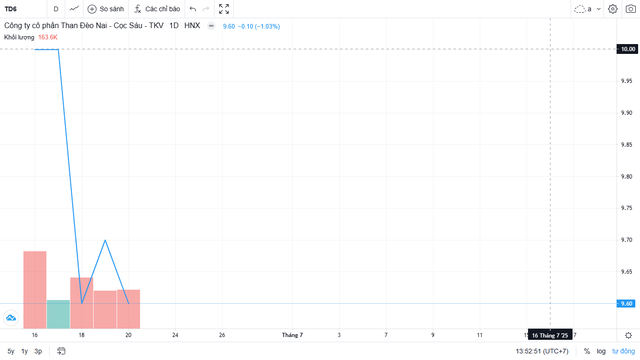Open the go-to-date calendar icon
This screenshot has width=640, height=360.
coord(61,351)
